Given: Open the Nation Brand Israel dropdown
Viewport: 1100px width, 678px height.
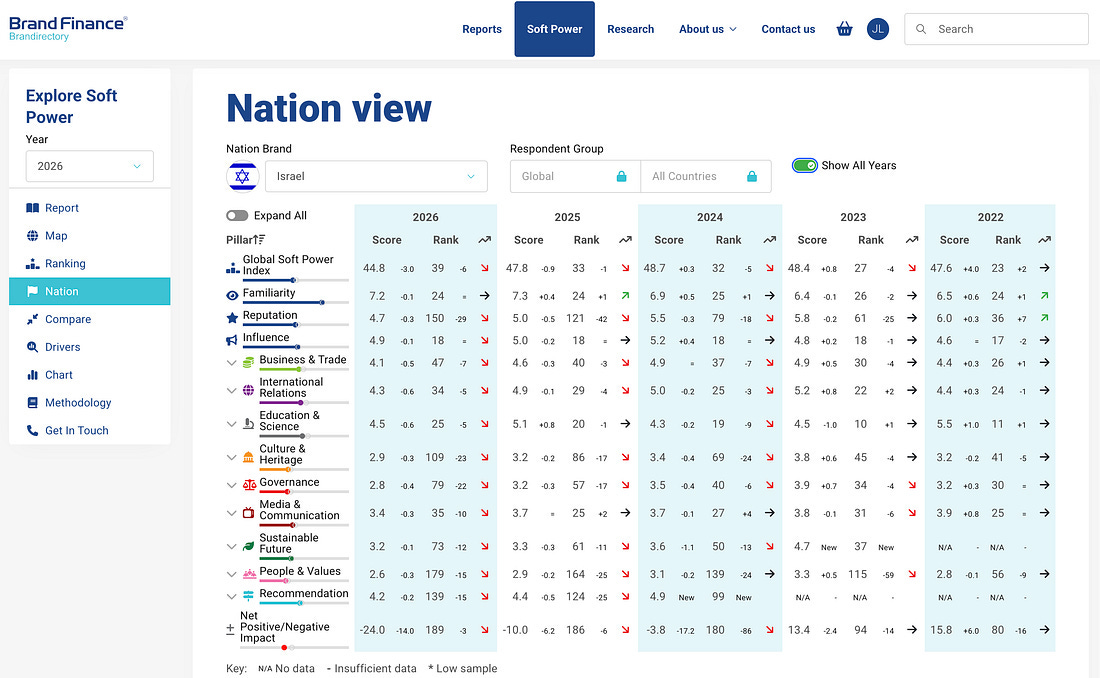Looking at the screenshot, I should click(376, 176).
